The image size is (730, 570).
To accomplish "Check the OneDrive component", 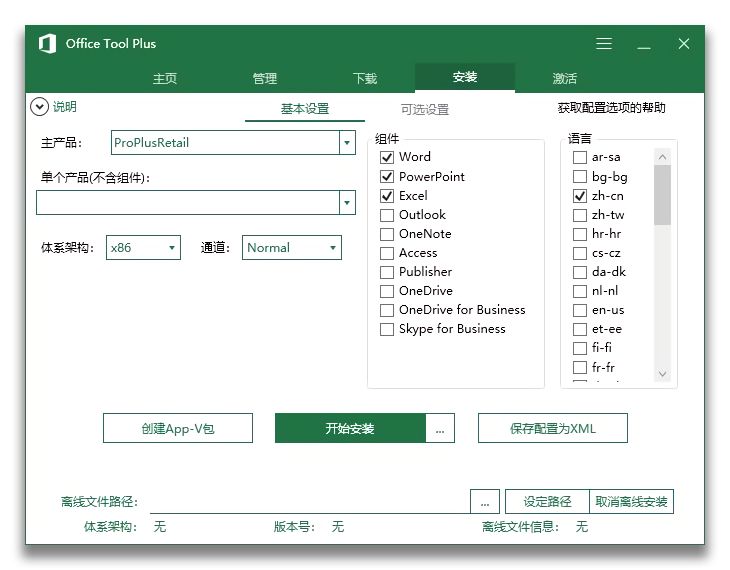I will [x=387, y=291].
